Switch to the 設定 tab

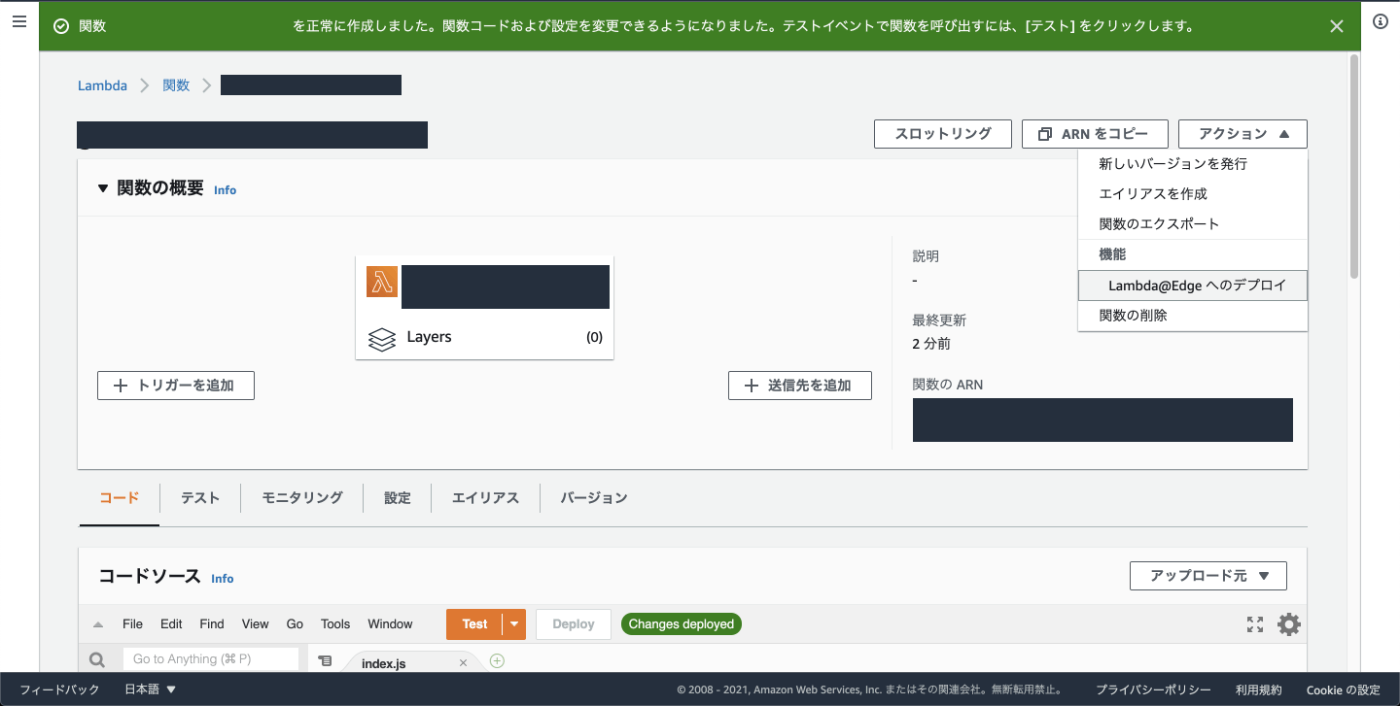point(397,498)
